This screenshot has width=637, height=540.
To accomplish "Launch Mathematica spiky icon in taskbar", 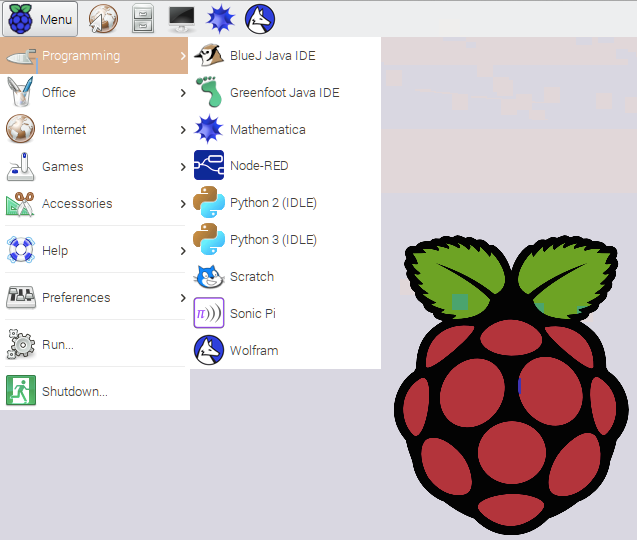I will click(x=221, y=19).
